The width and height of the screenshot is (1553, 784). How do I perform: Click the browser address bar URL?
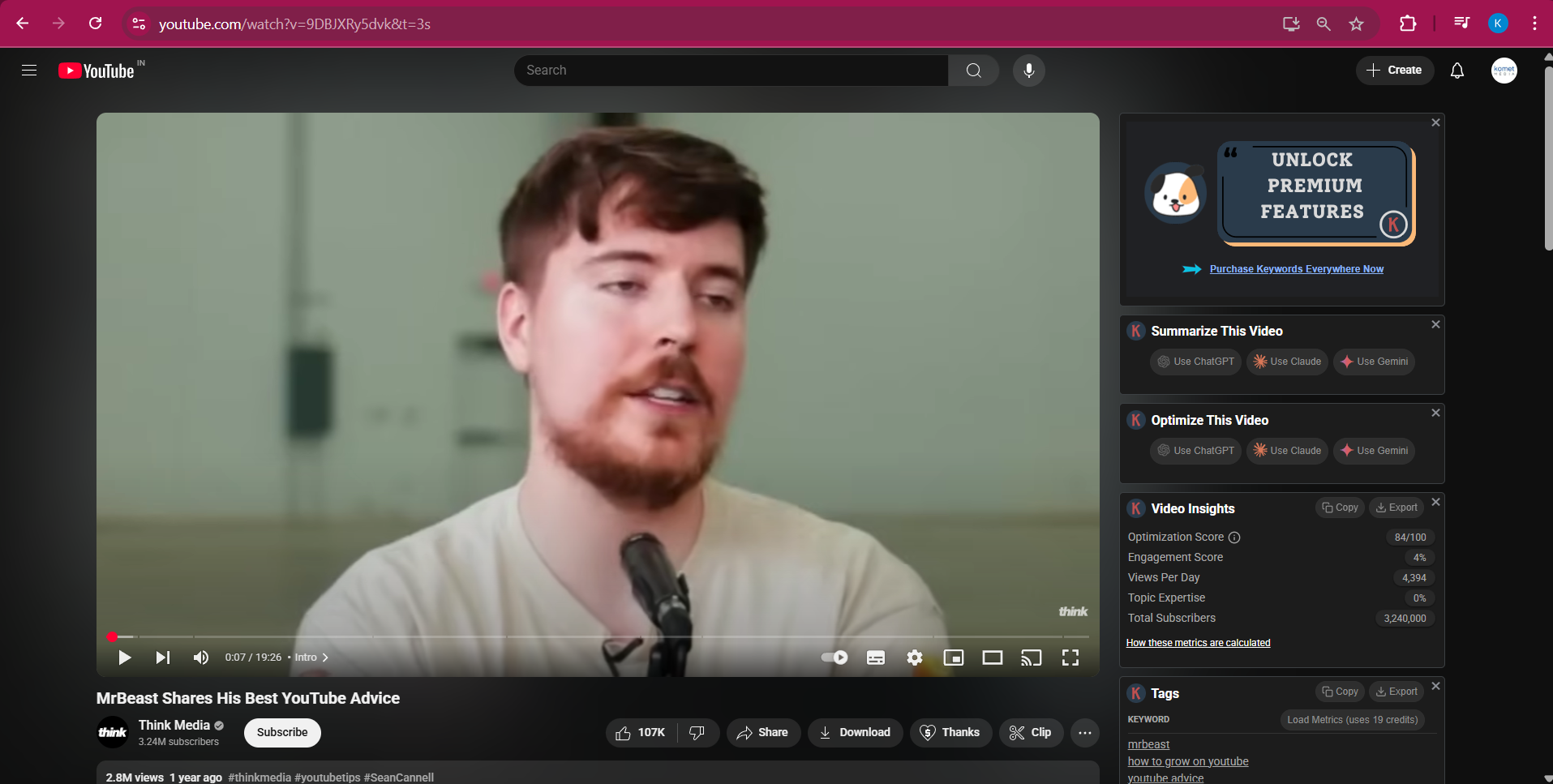294,24
